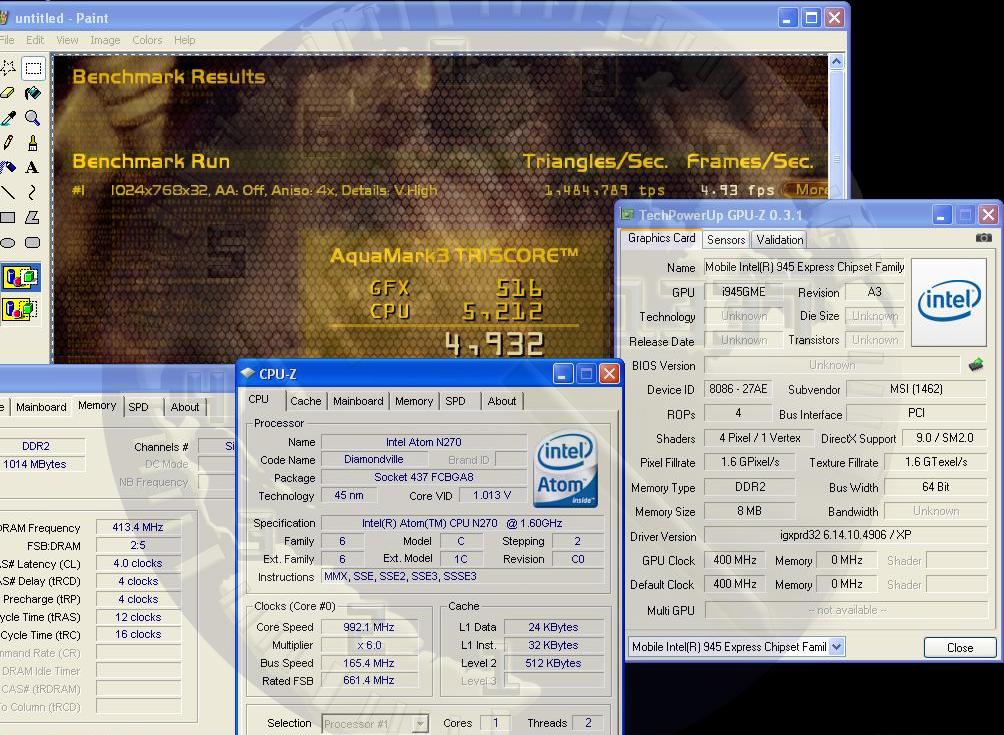1004x735 pixels.
Task: Open the Image menu in Paint
Action: click(x=105, y=40)
